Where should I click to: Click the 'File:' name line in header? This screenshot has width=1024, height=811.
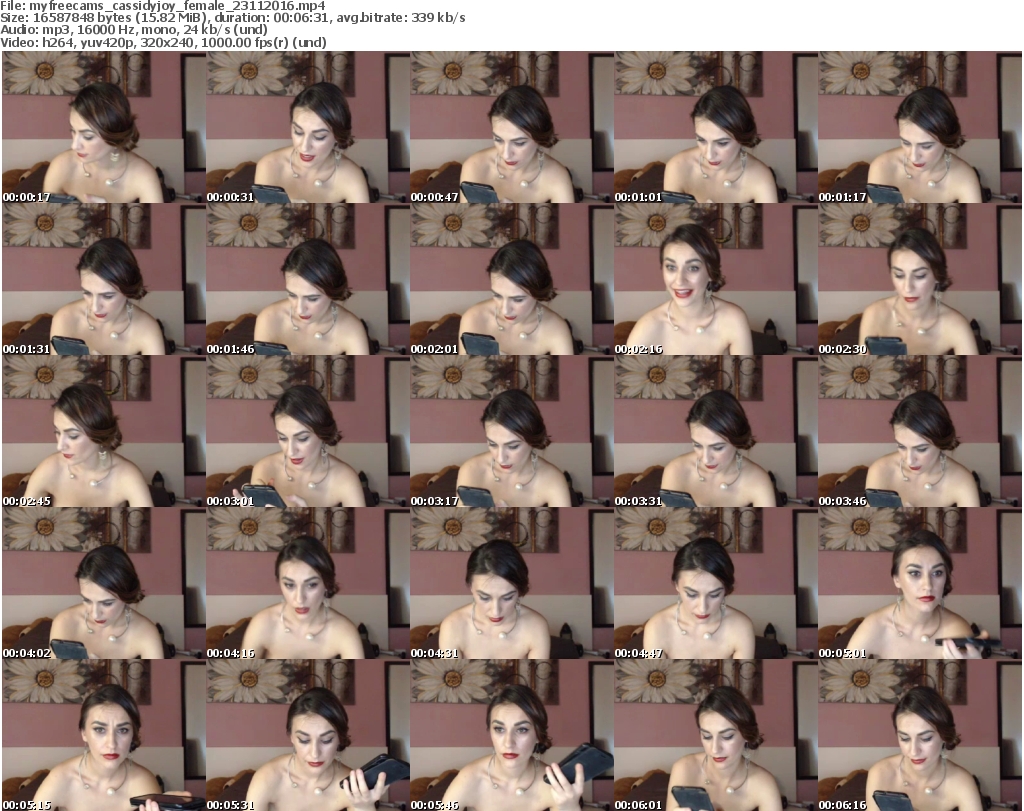click(x=163, y=6)
